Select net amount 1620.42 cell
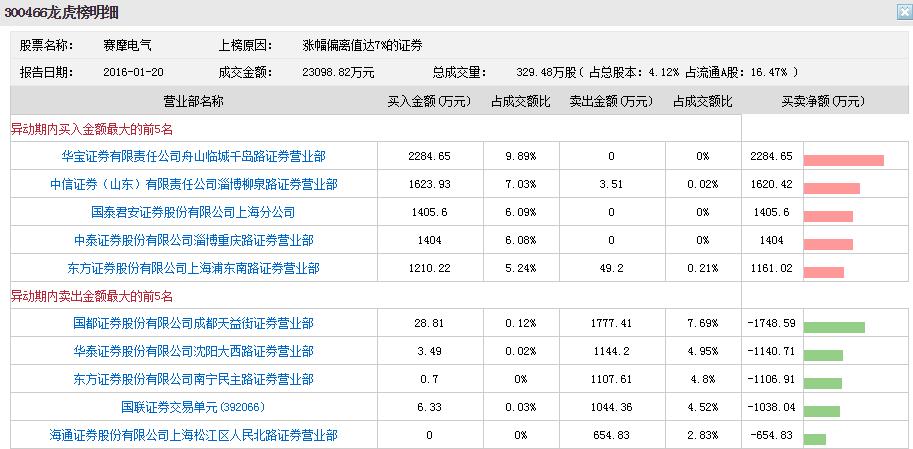This screenshot has width=913, height=449. tap(772, 184)
